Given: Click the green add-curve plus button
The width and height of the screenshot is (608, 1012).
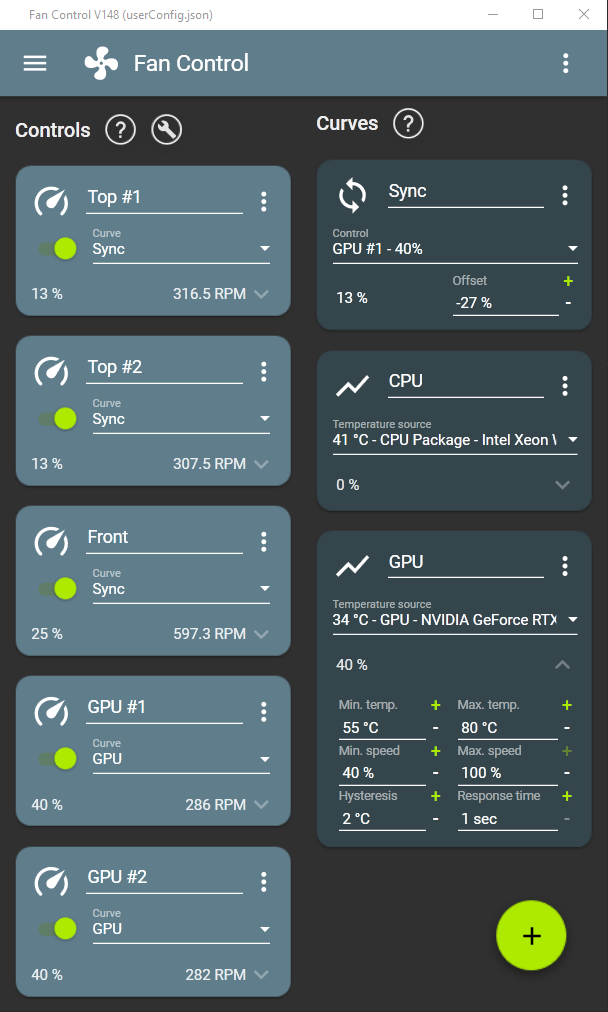Looking at the screenshot, I should tap(531, 936).
